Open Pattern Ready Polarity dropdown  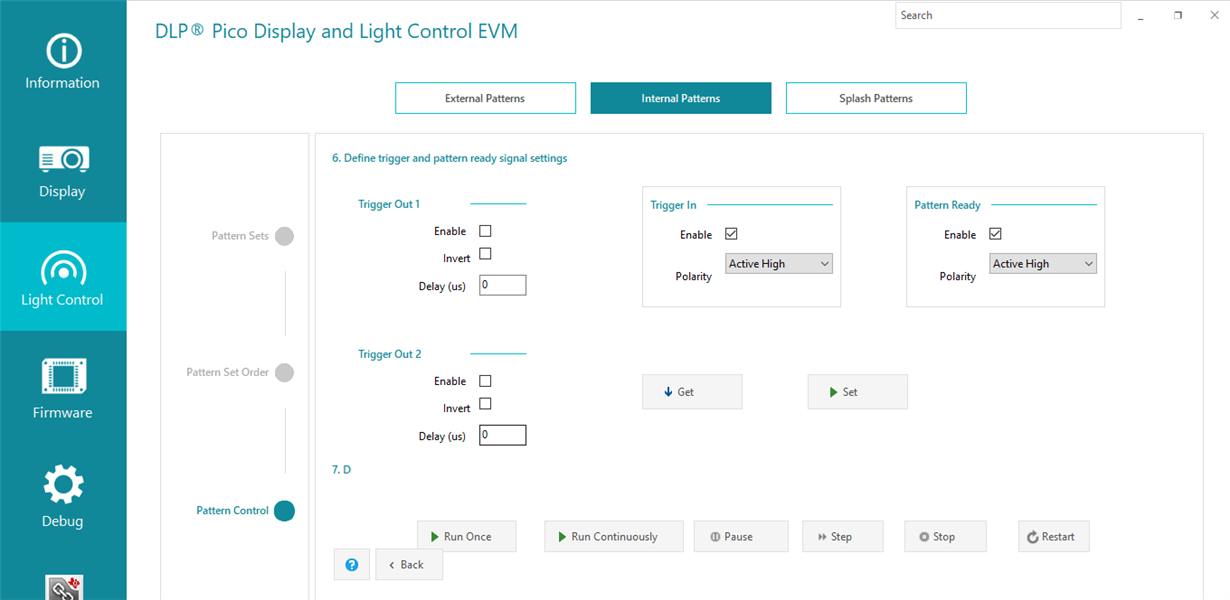1043,264
